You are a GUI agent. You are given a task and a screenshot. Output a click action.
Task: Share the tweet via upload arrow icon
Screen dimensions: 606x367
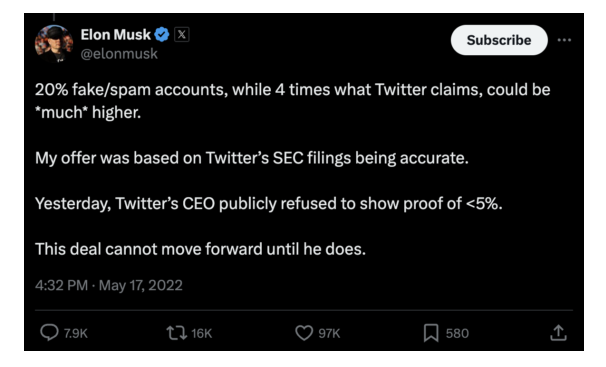click(558, 333)
